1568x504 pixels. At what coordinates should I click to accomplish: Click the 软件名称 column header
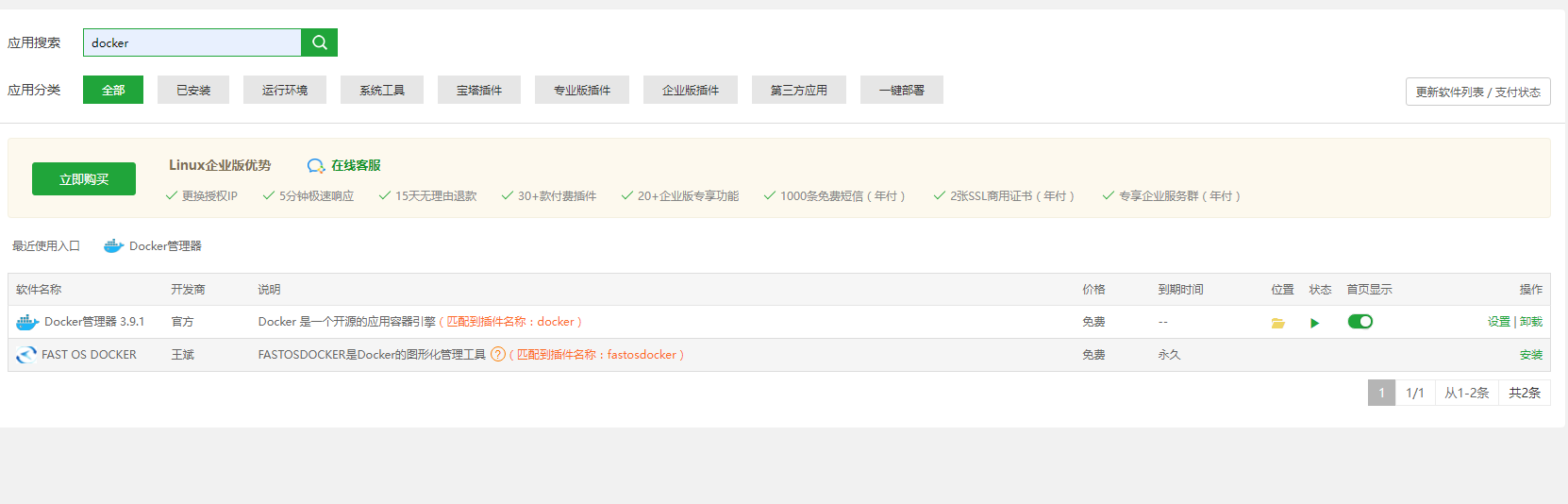[x=39, y=290]
